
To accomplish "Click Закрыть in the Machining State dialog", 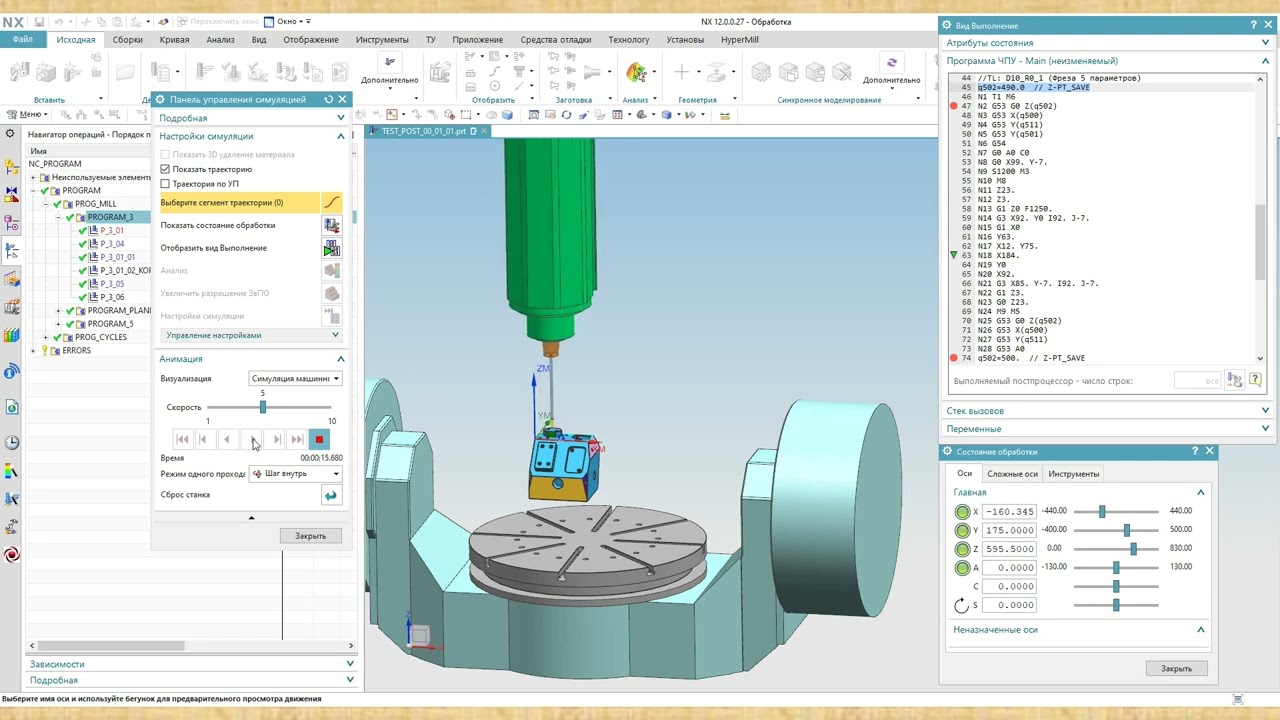I will point(1176,668).
